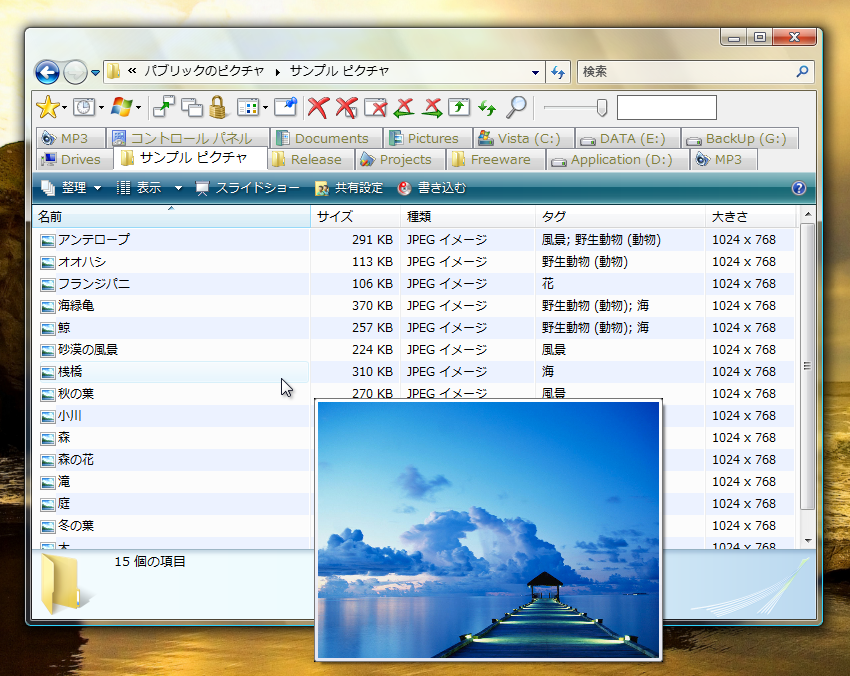Click the pier image preview thumbnail
850x676 pixels.
(x=488, y=530)
